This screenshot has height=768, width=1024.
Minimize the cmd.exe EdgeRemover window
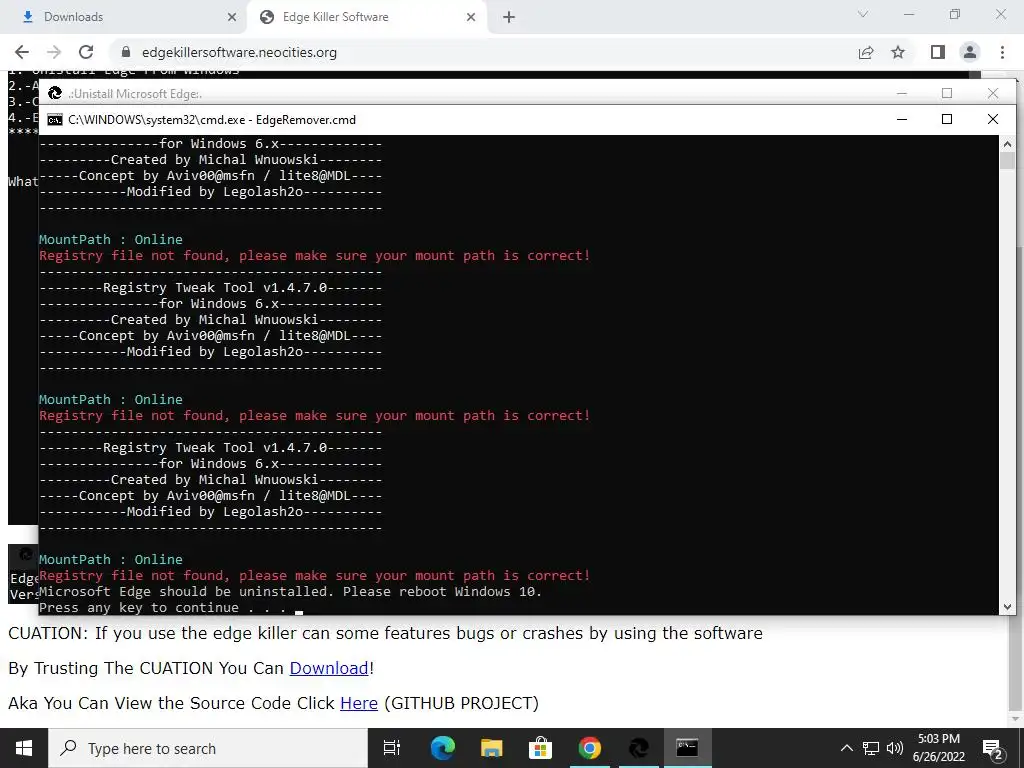[902, 119]
